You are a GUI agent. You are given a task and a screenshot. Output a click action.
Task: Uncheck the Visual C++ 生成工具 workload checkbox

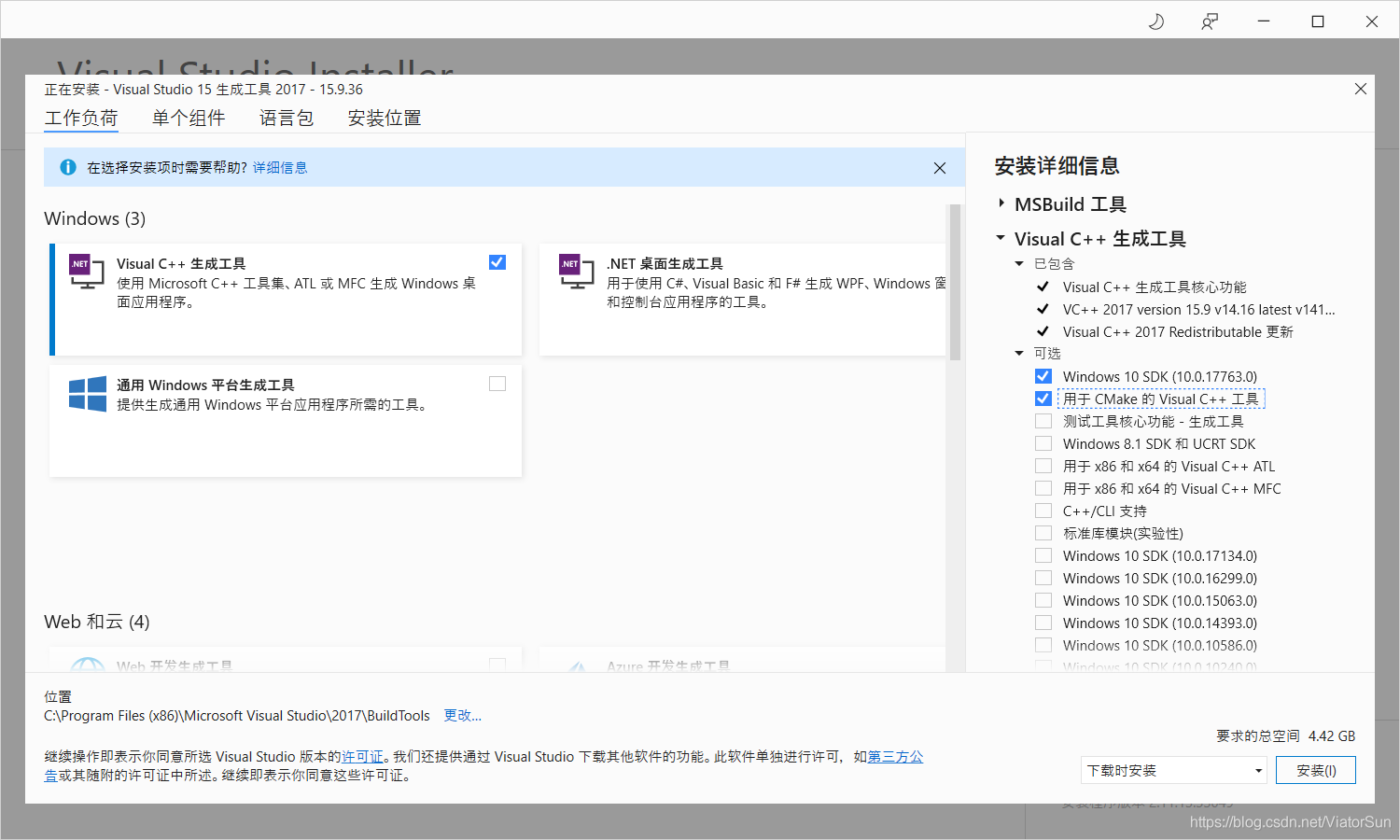click(x=497, y=262)
